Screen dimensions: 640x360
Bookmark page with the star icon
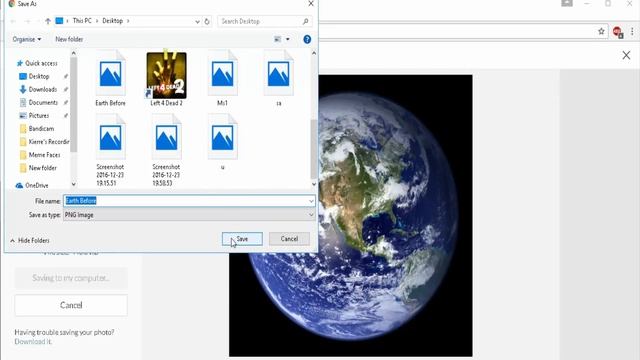(x=601, y=31)
